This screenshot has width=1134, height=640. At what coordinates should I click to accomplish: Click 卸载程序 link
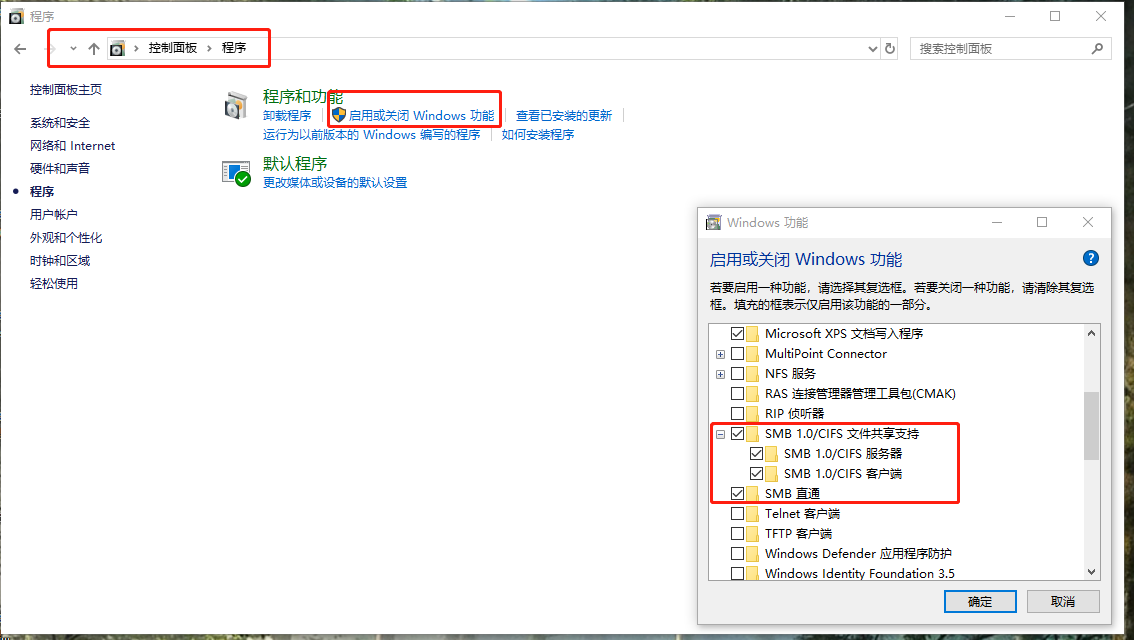pos(287,116)
